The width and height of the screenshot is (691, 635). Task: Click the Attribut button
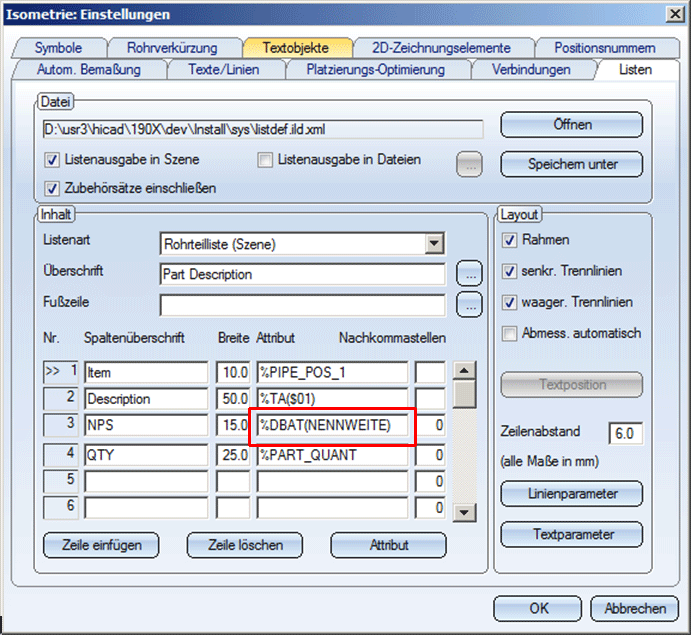coord(389,546)
